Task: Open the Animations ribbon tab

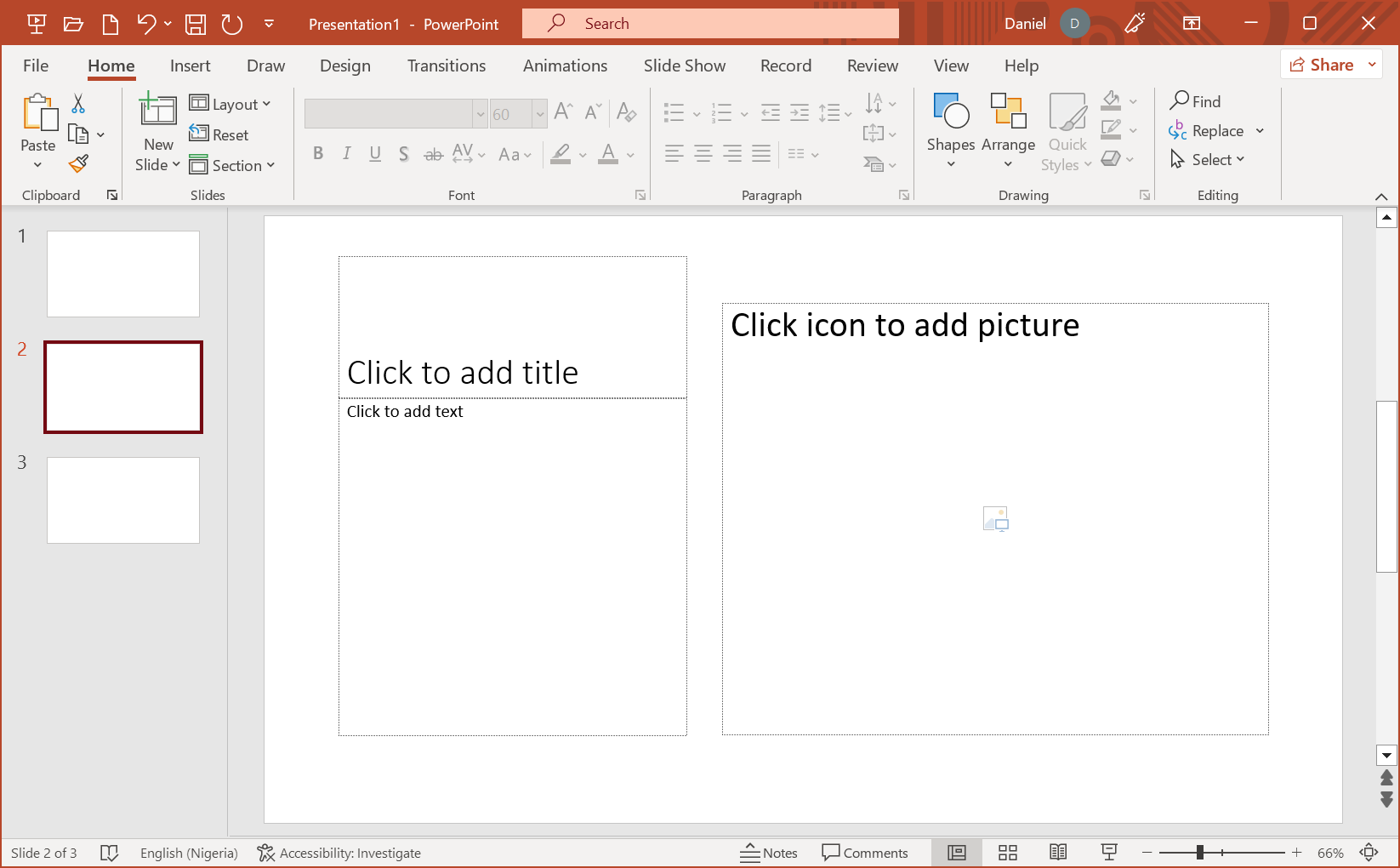Action: [565, 66]
